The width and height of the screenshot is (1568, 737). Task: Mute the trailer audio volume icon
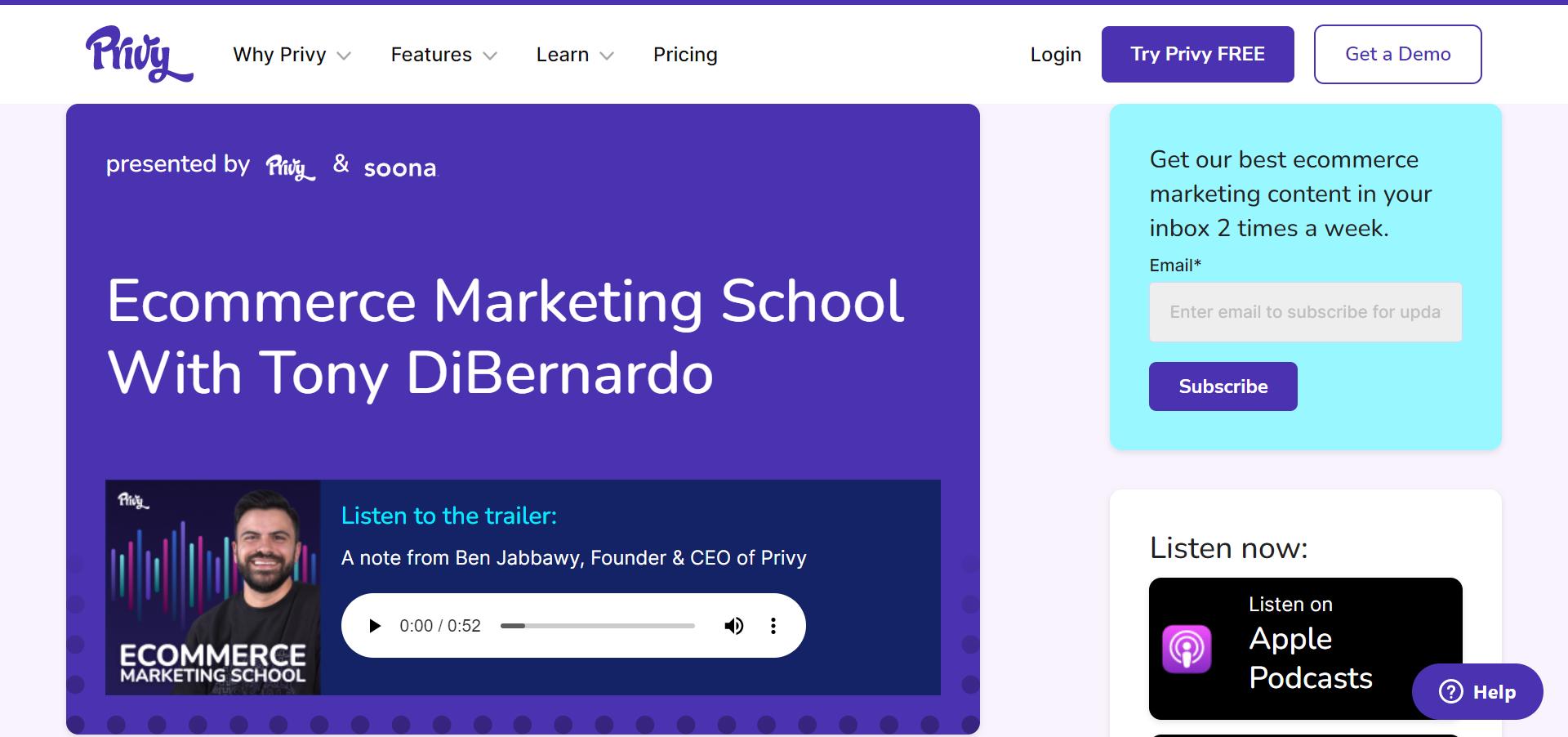[x=733, y=626]
